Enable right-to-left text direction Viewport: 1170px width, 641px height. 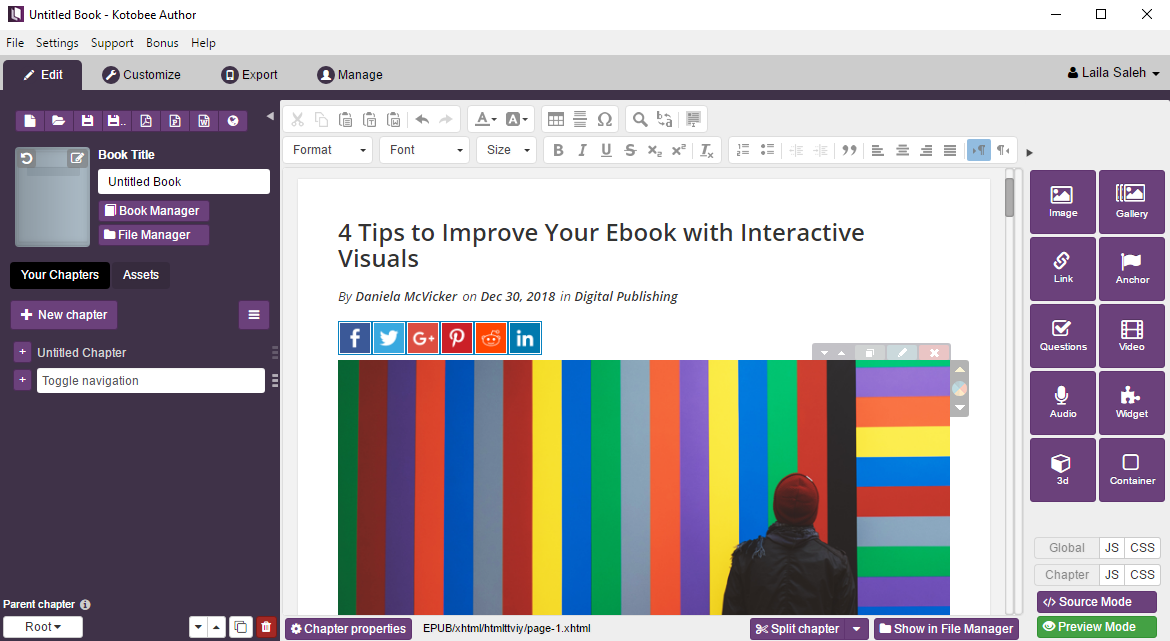[x=1002, y=150]
